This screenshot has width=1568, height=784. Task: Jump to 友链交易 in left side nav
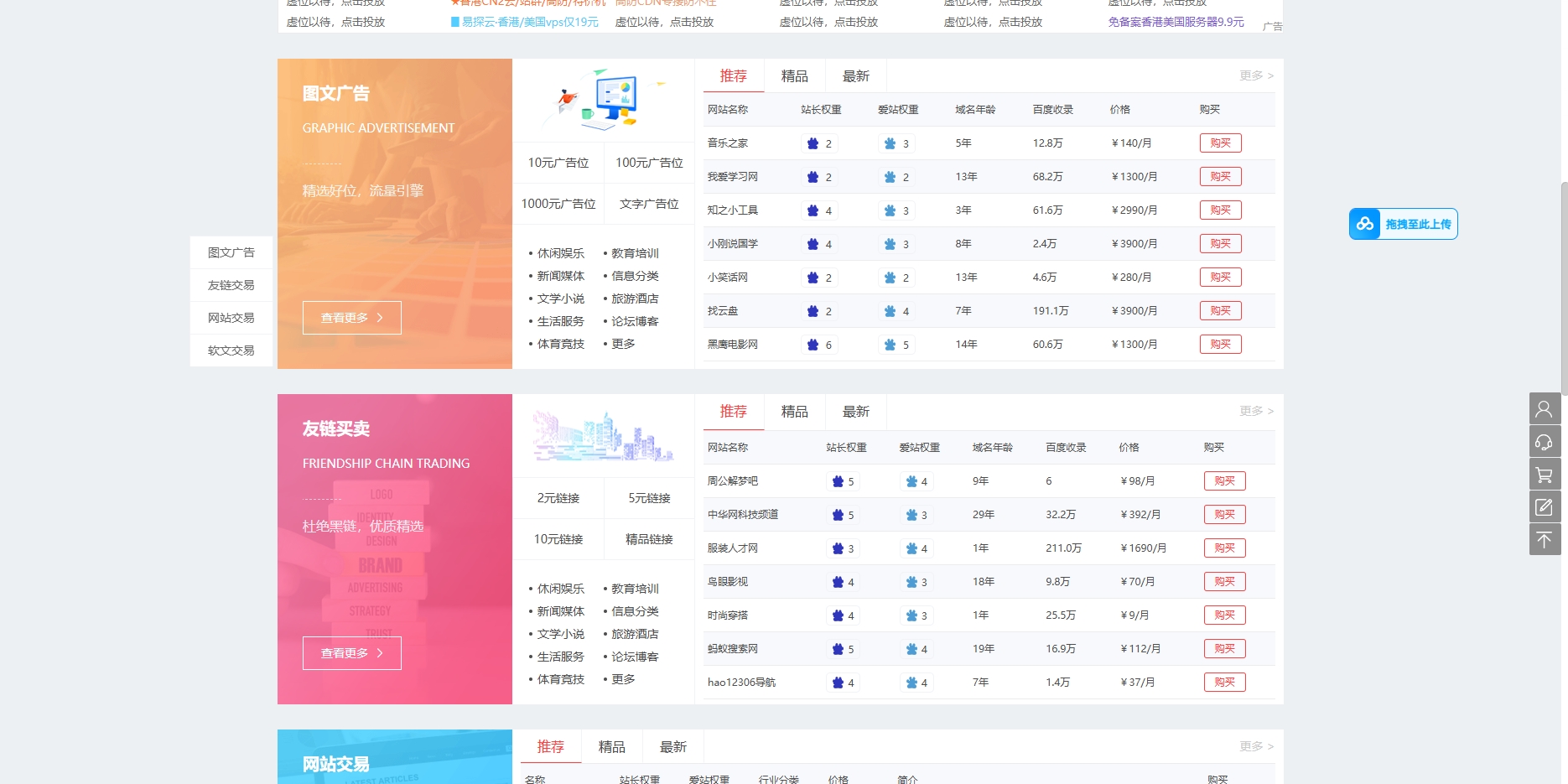(231, 285)
